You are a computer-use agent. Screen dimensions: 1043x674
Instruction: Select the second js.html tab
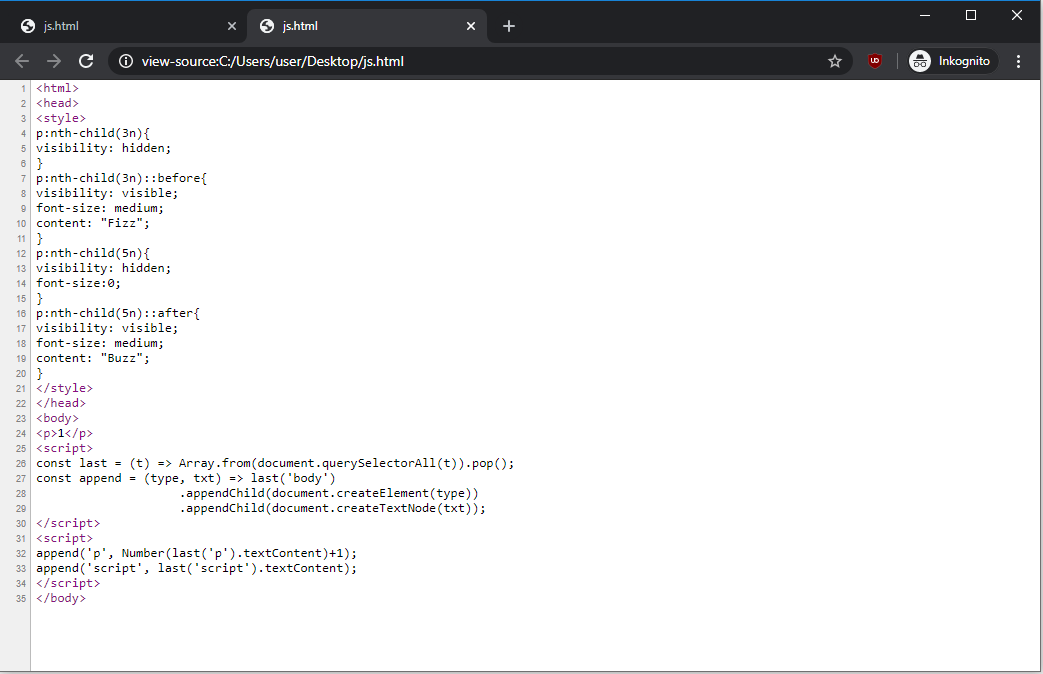tap(367, 26)
